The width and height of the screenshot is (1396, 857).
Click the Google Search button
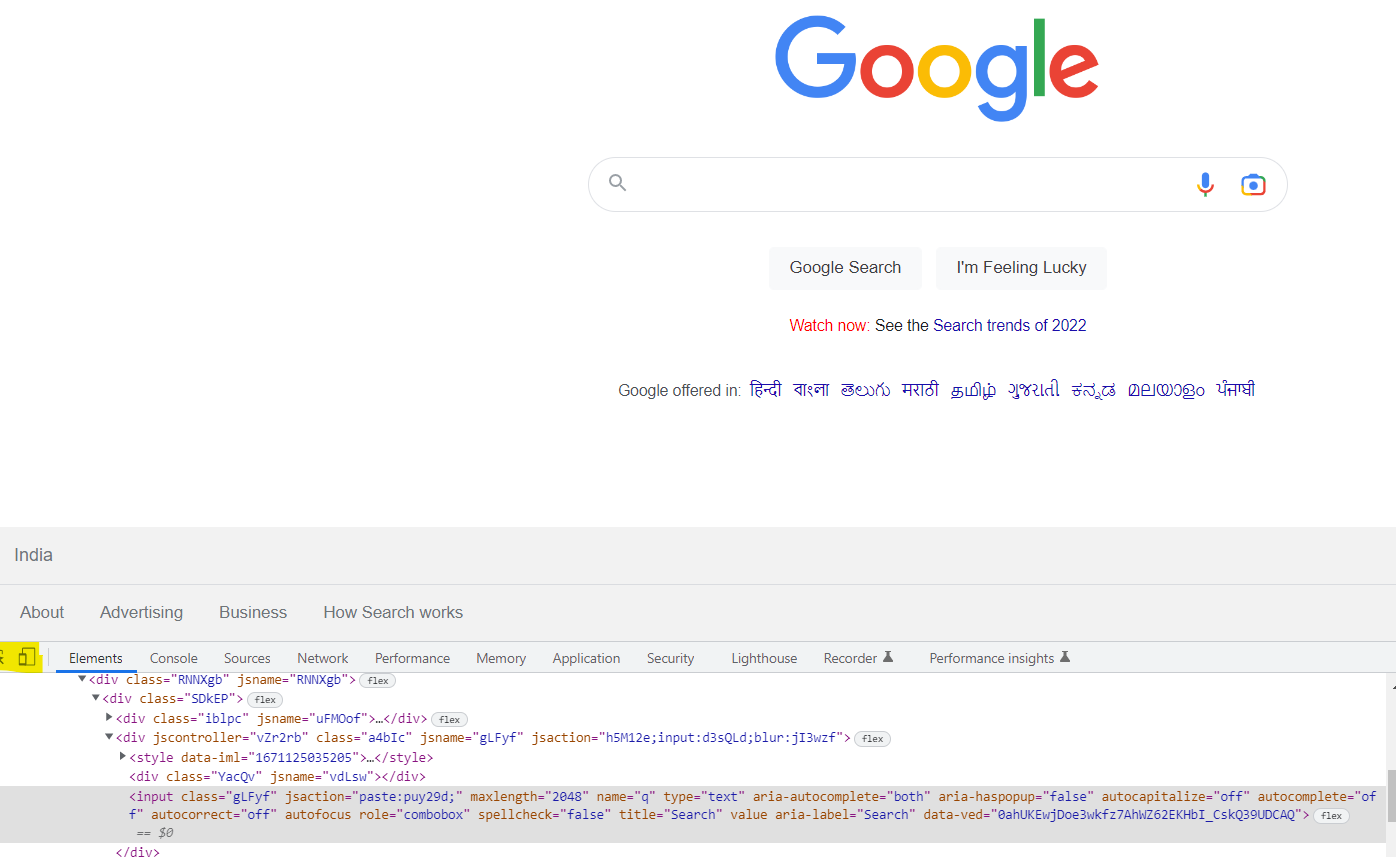coord(845,268)
